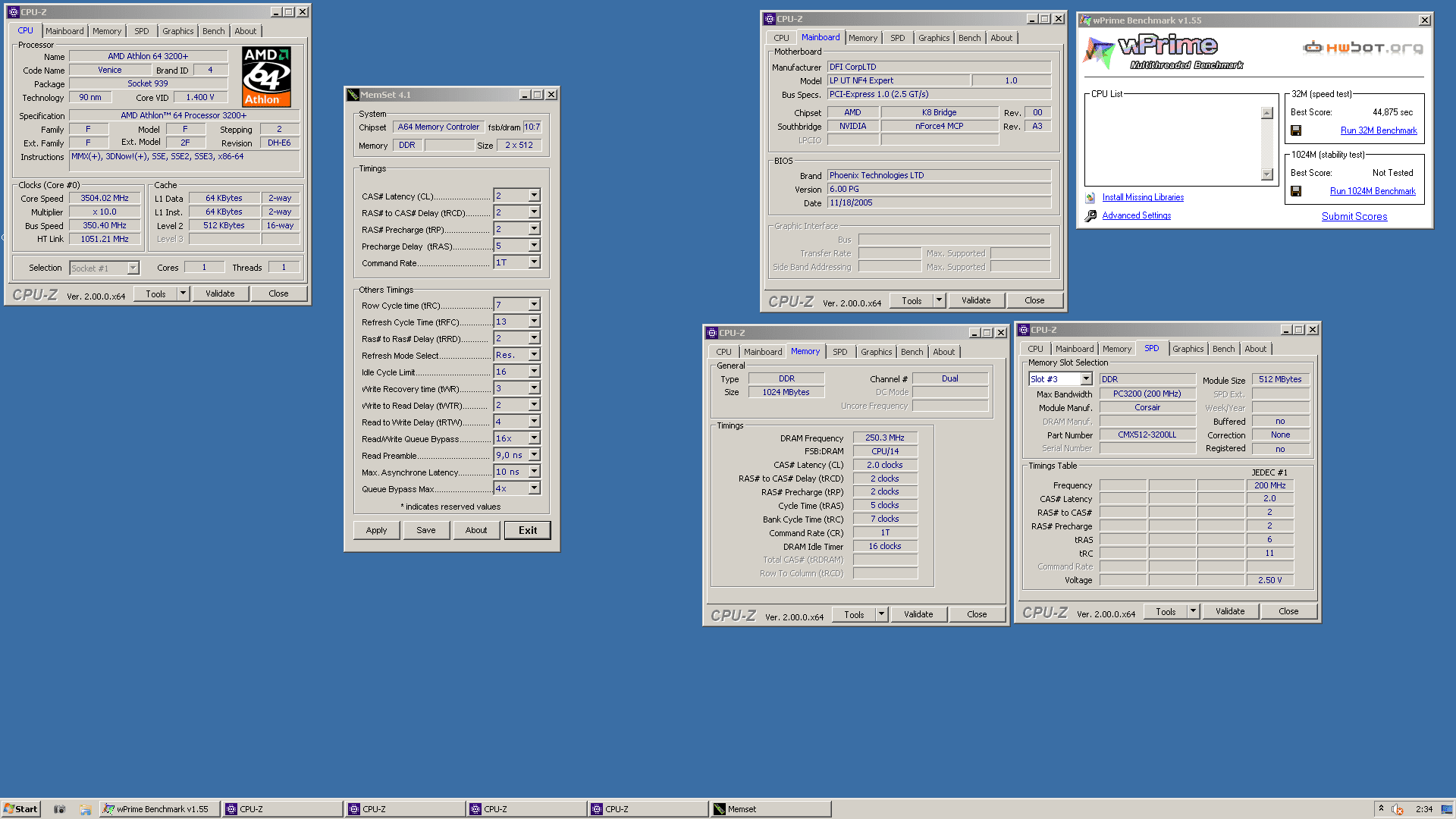Open Tools dropdown arrow in CPU tab window
This screenshot has width=1456, height=819.
click(183, 293)
